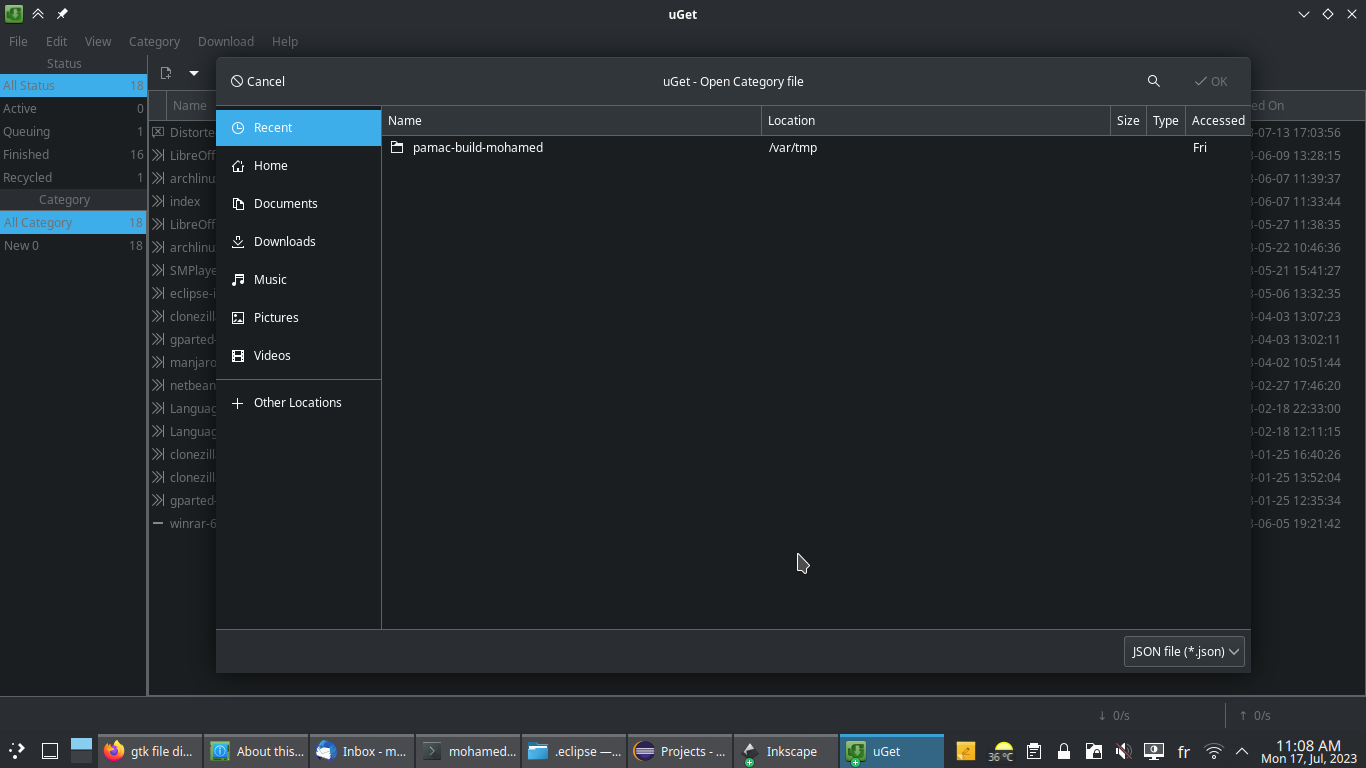Open the View menu in uGet
Viewport: 1366px width, 768px height.
coord(98,41)
